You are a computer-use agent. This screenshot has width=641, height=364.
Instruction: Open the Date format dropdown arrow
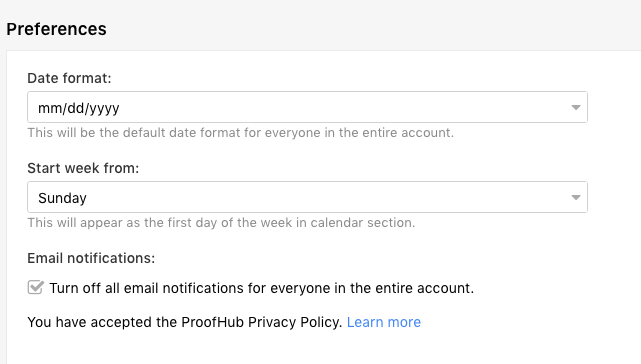pos(576,108)
